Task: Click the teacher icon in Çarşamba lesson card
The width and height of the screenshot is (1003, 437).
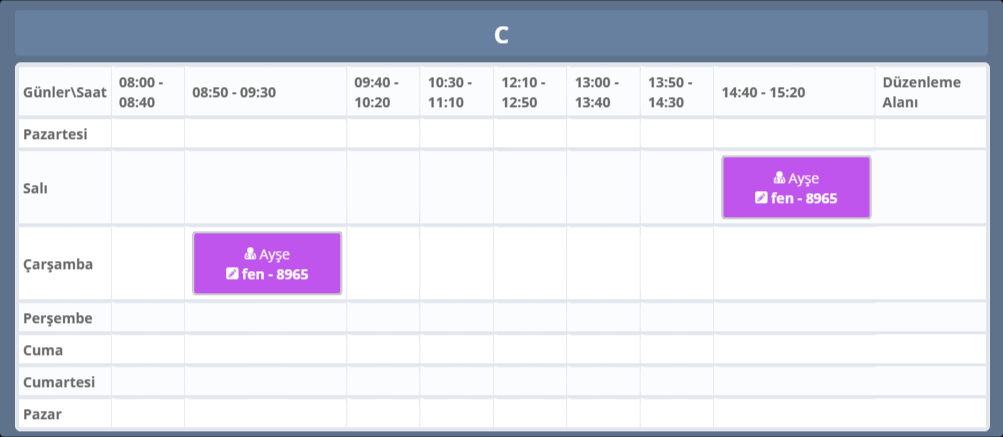Action: 251,254
